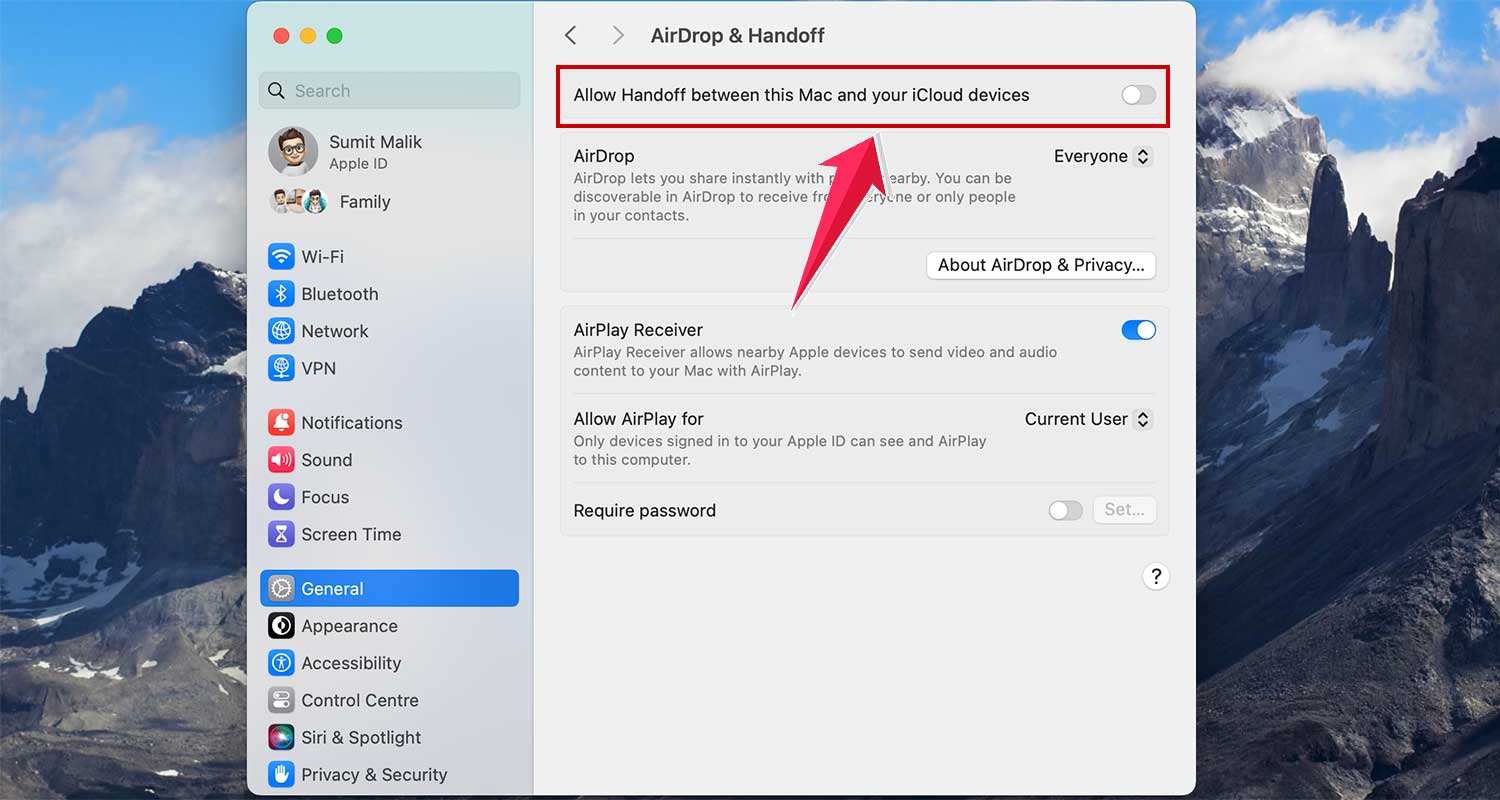Screen dimensions: 1500x800
Task: Select the Sound settings icon
Action: click(281, 460)
